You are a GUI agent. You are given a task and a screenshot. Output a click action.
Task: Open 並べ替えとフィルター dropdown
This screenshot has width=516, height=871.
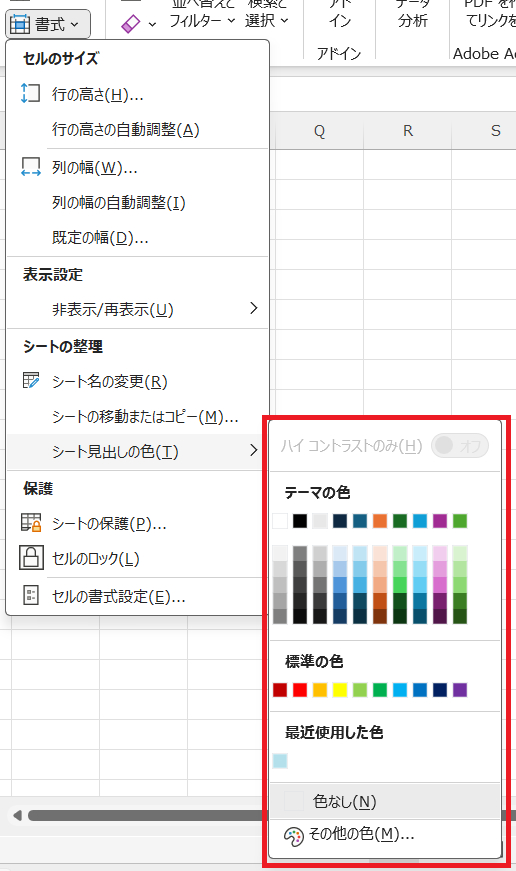point(202,16)
